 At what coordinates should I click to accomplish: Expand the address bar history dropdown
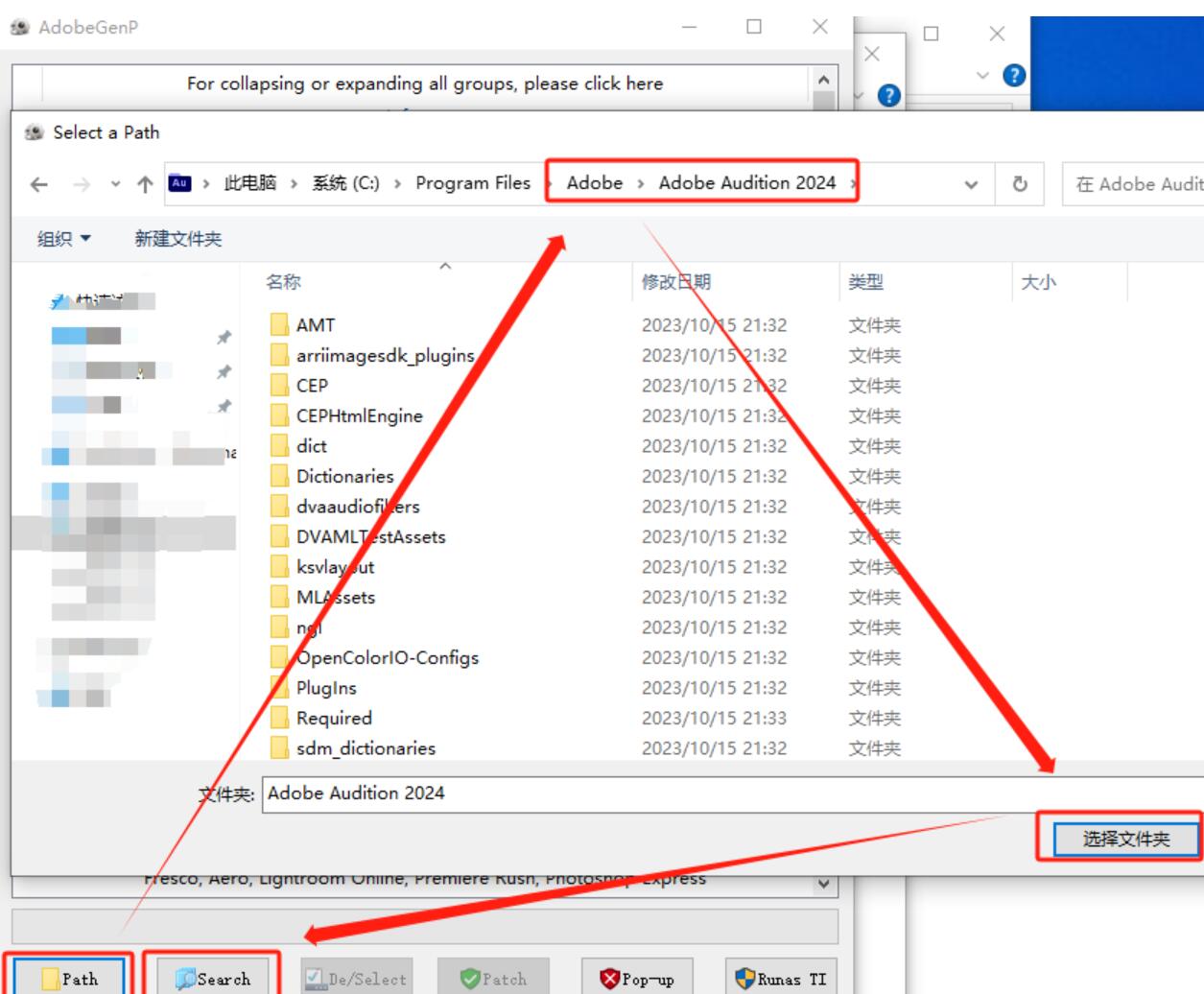tap(971, 184)
